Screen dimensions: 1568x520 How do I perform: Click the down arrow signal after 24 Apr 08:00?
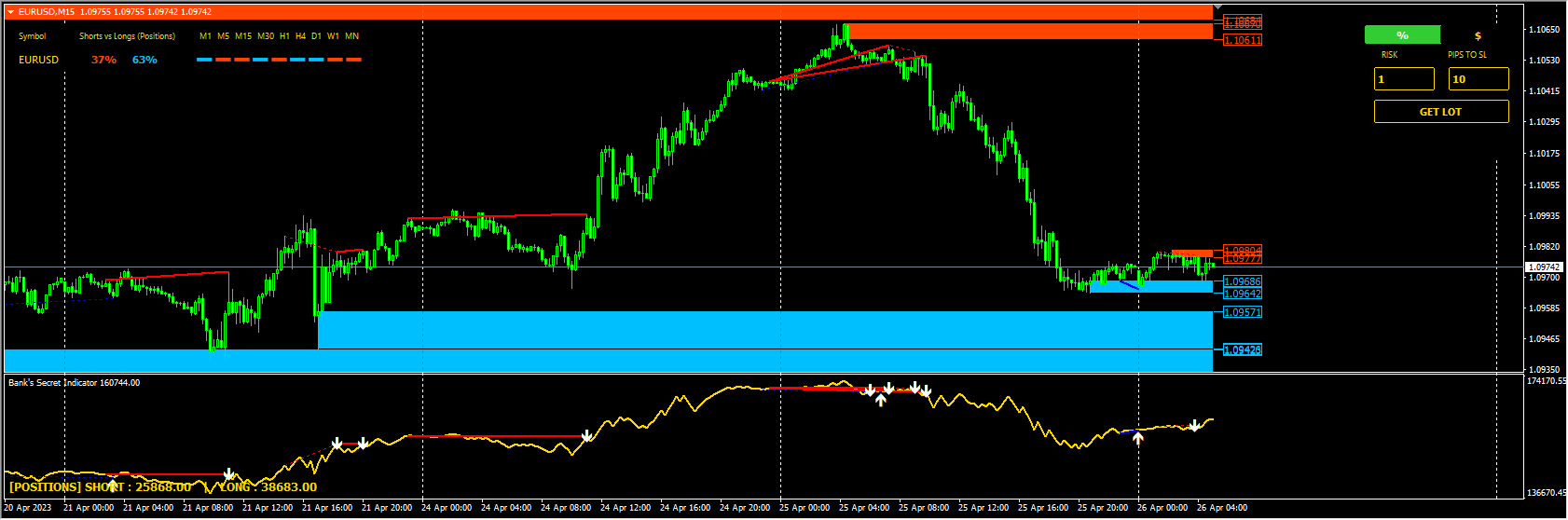pos(586,436)
